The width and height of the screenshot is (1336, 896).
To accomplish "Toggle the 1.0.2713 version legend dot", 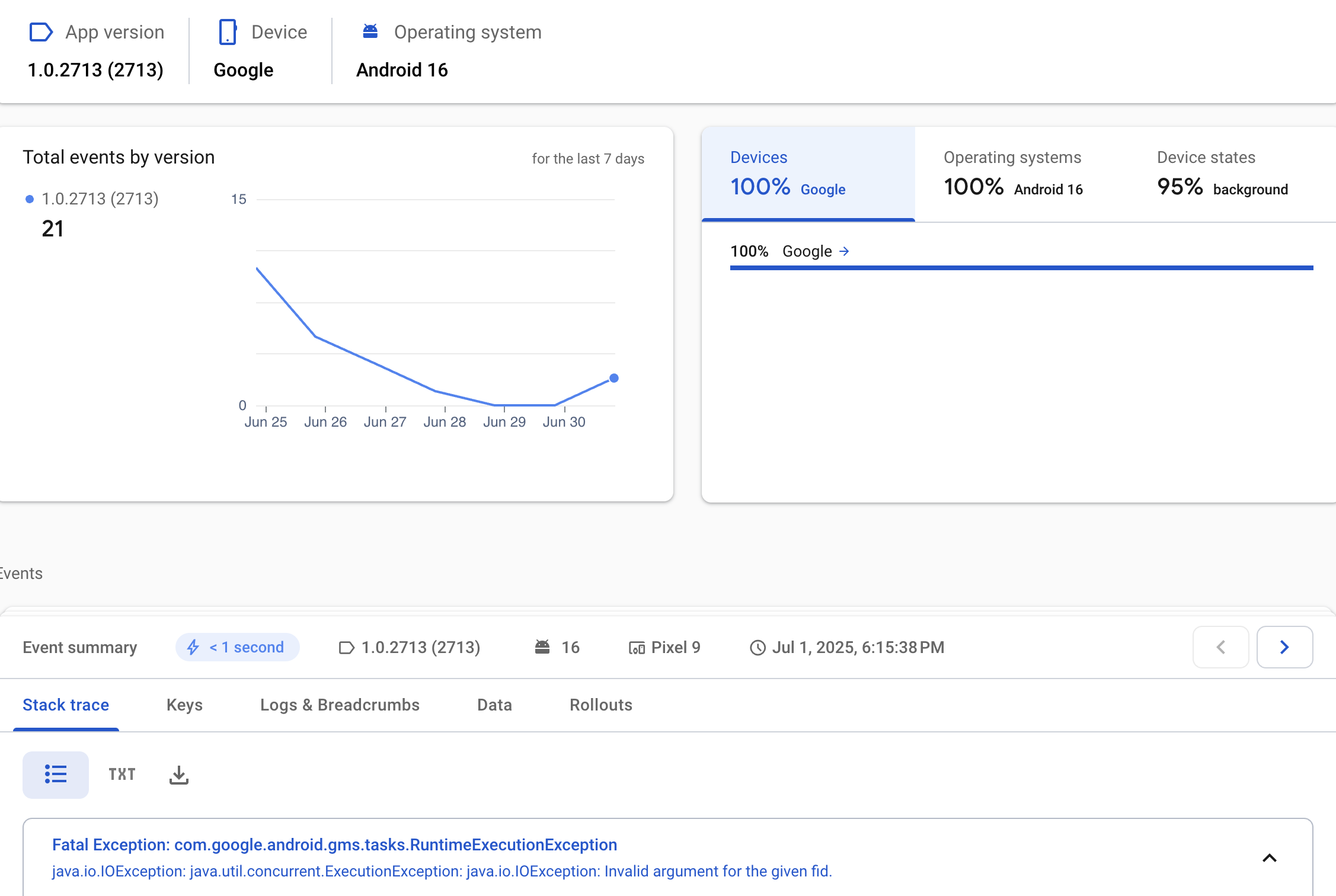I will [x=30, y=199].
